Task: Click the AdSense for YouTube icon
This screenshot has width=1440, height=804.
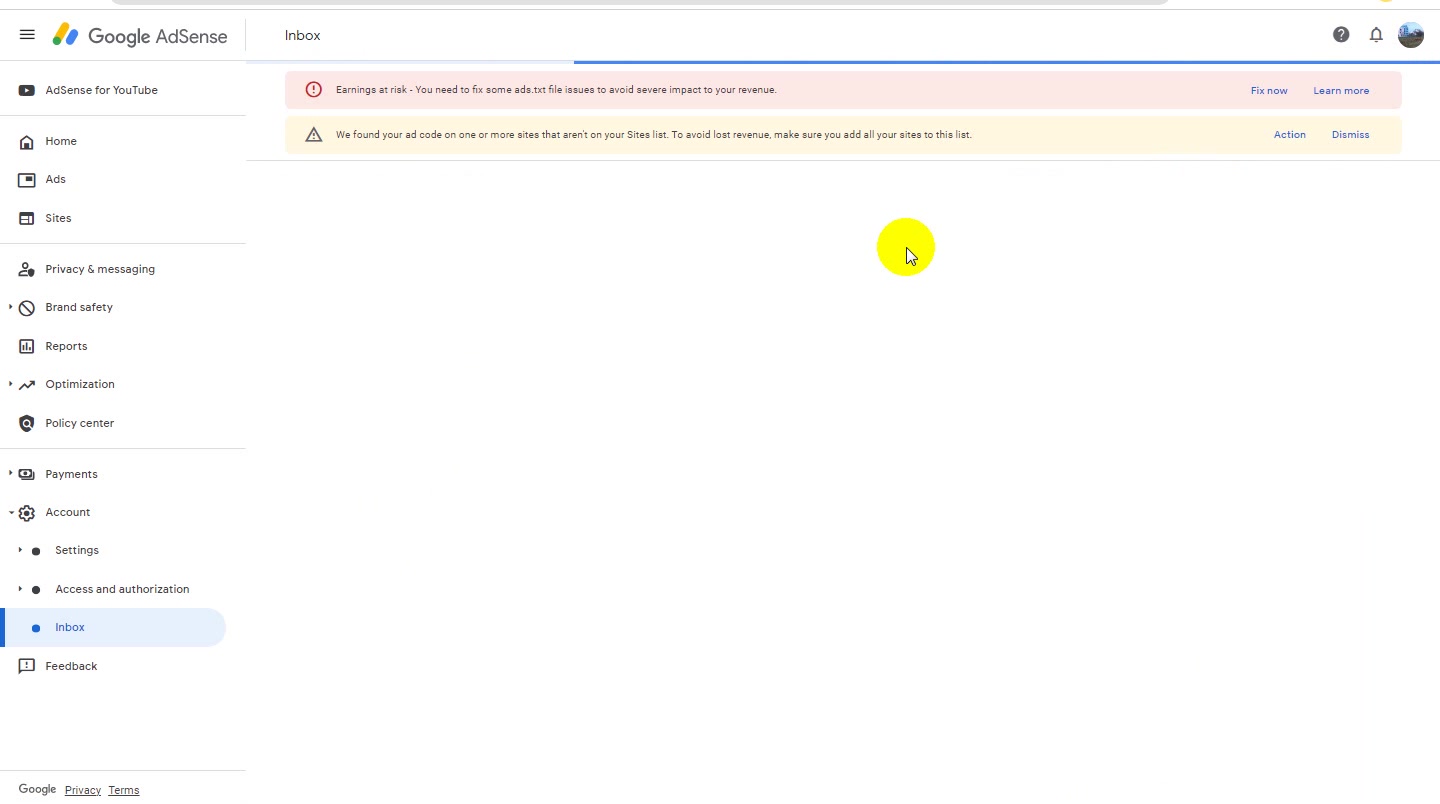Action: tap(27, 90)
